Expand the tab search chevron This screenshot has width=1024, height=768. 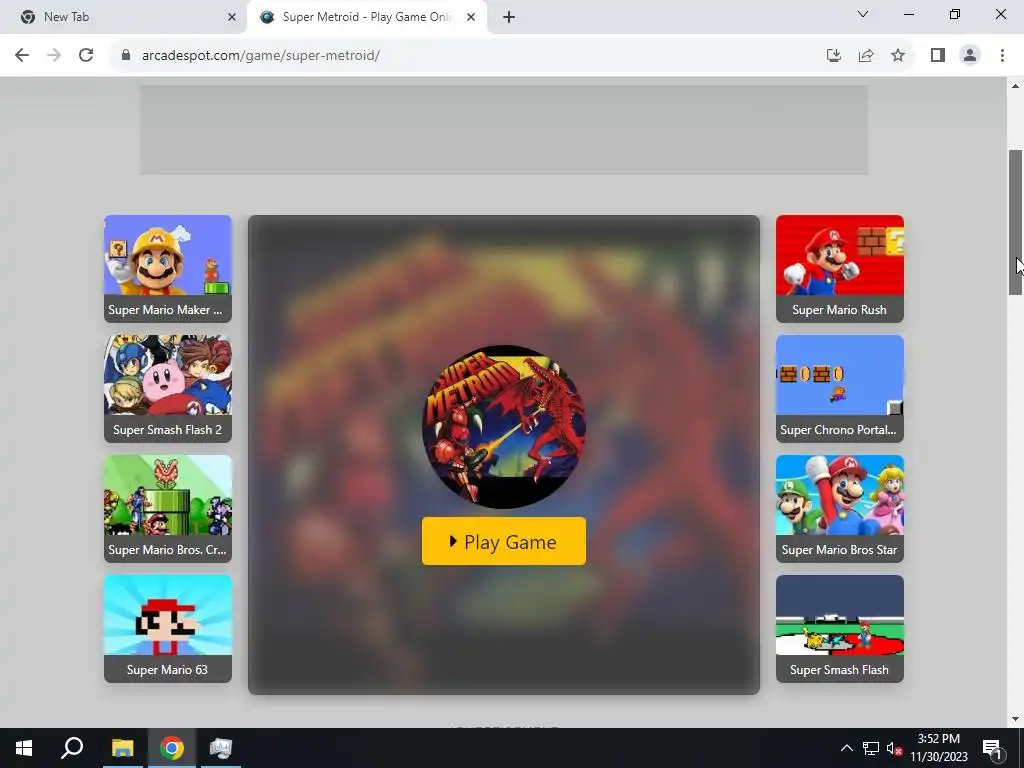click(863, 14)
